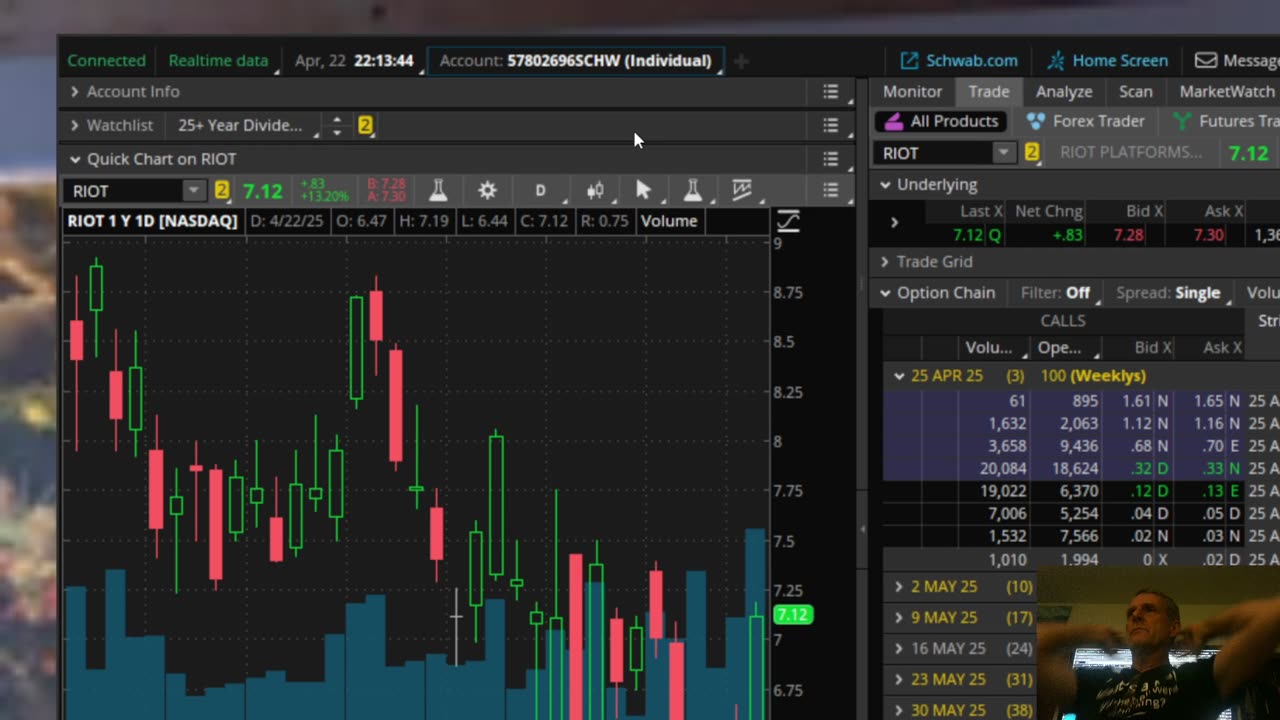
Task: Expand the 16 MAY 25 expiration
Action: coord(899,649)
